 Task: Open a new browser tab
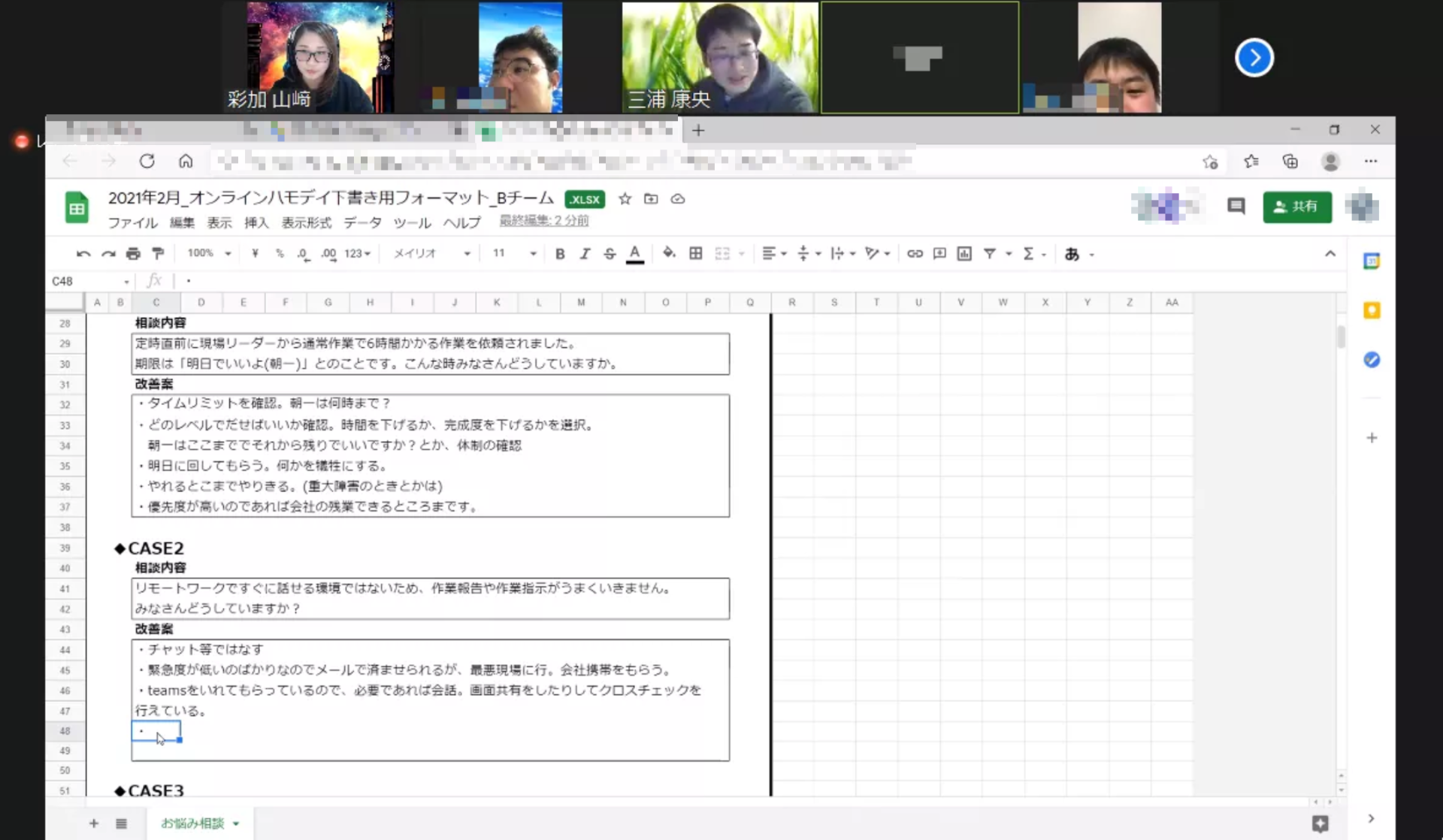pyautogui.click(x=698, y=131)
